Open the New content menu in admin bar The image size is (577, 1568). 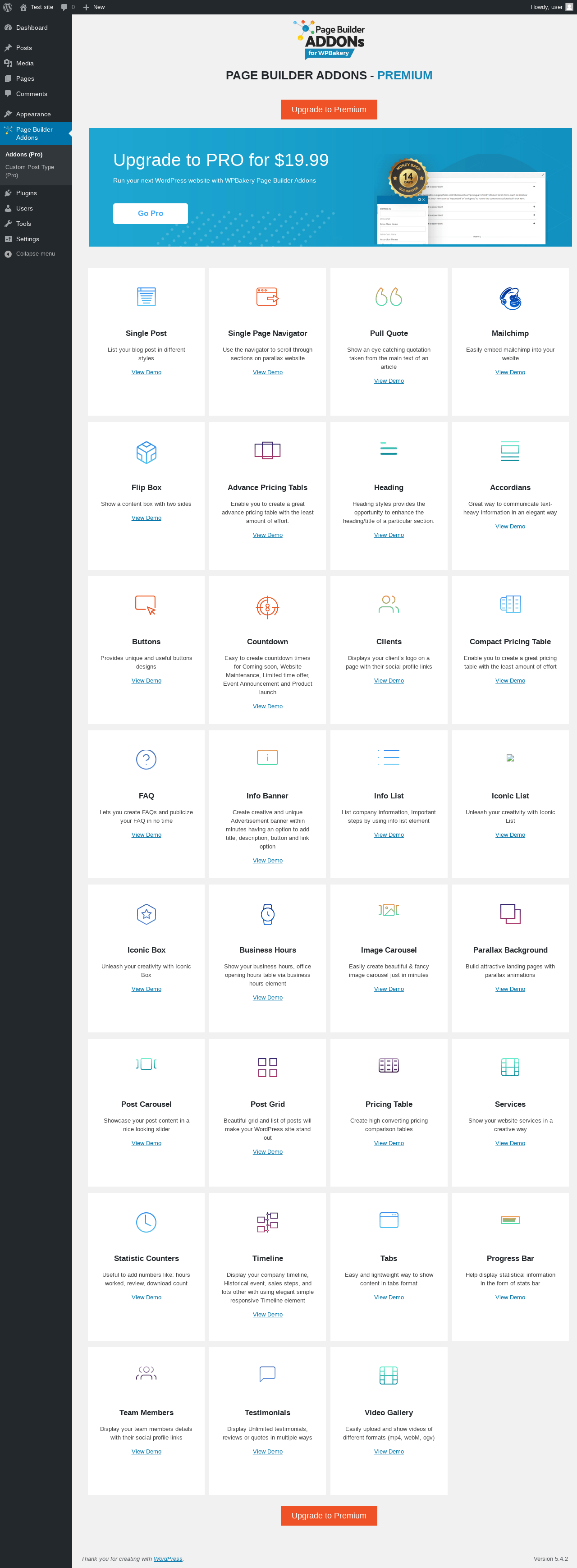tap(94, 7)
